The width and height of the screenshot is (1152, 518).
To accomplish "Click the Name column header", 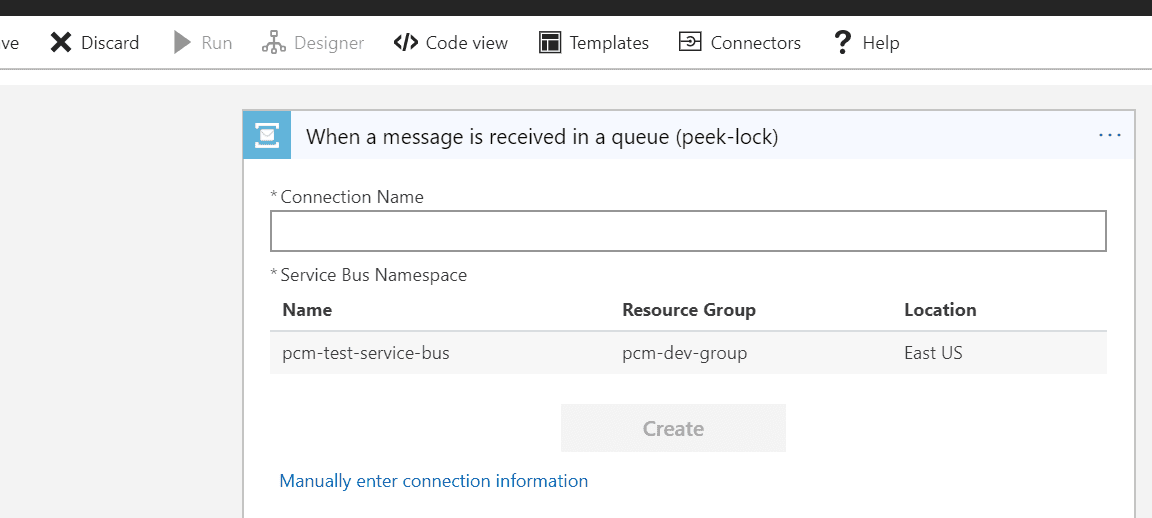I will click(307, 310).
